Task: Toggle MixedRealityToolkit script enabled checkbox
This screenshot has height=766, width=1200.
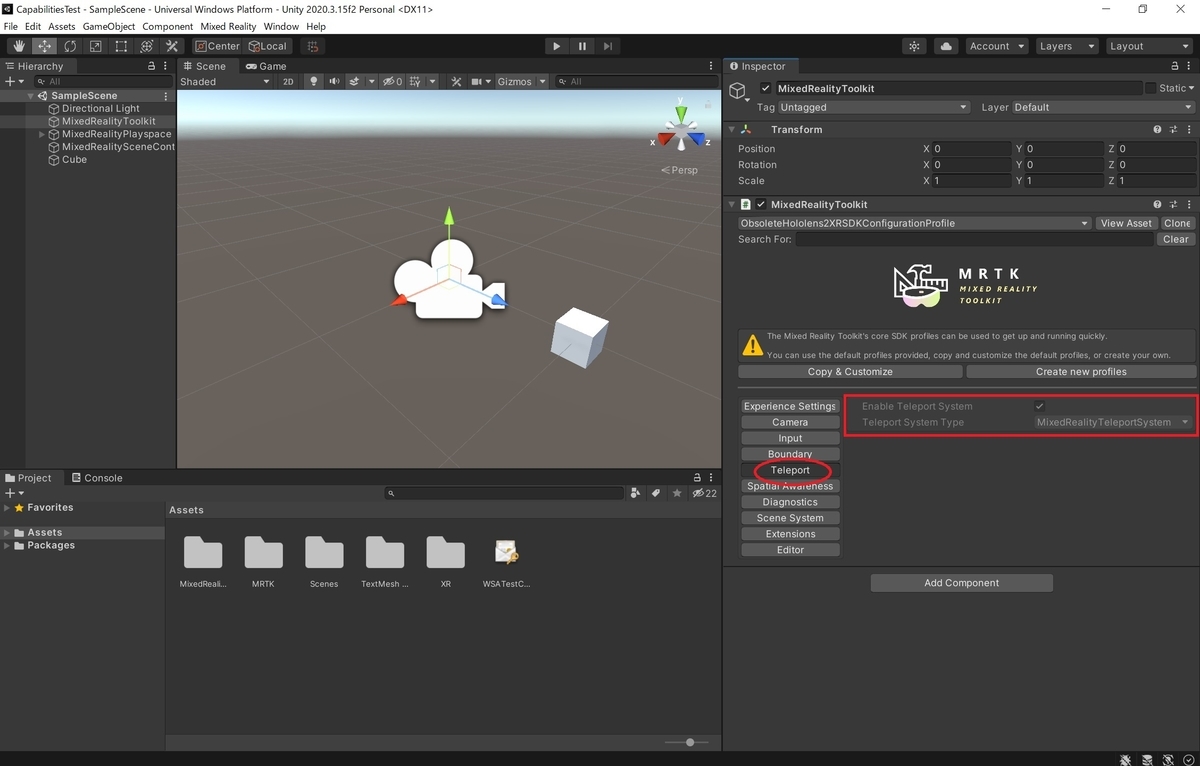Action: (x=761, y=204)
